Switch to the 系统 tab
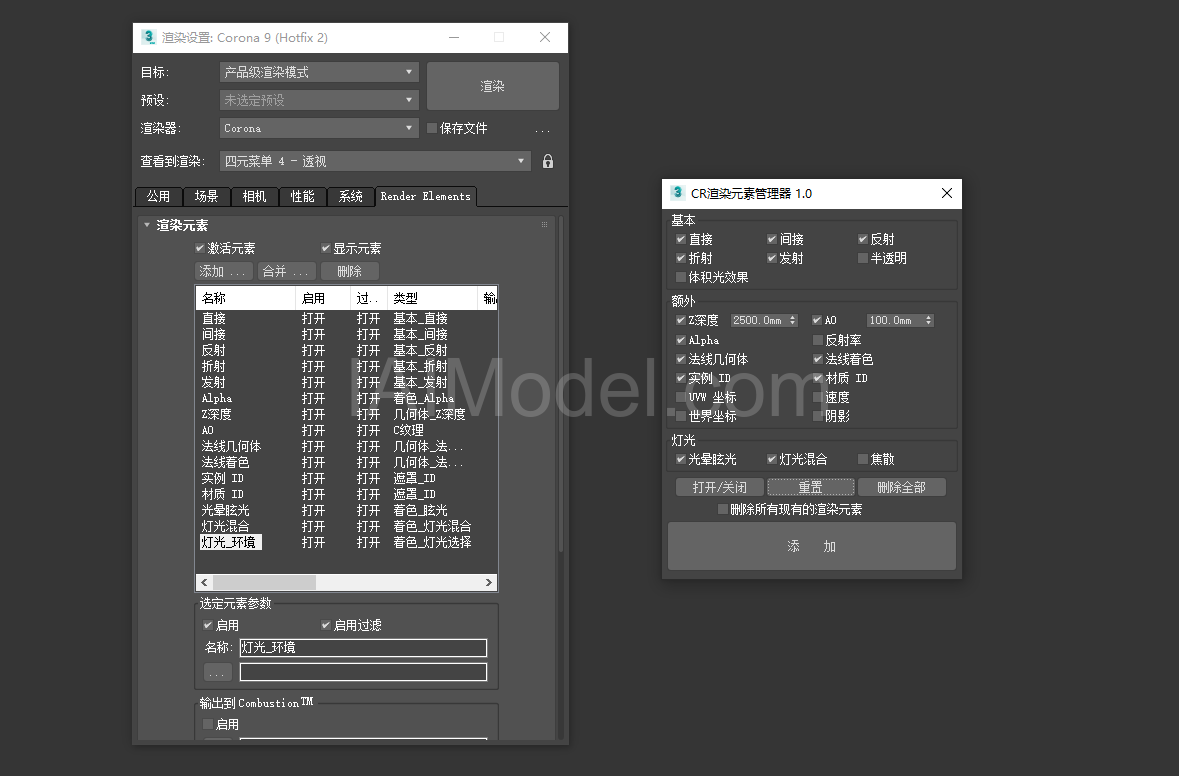 click(x=350, y=196)
